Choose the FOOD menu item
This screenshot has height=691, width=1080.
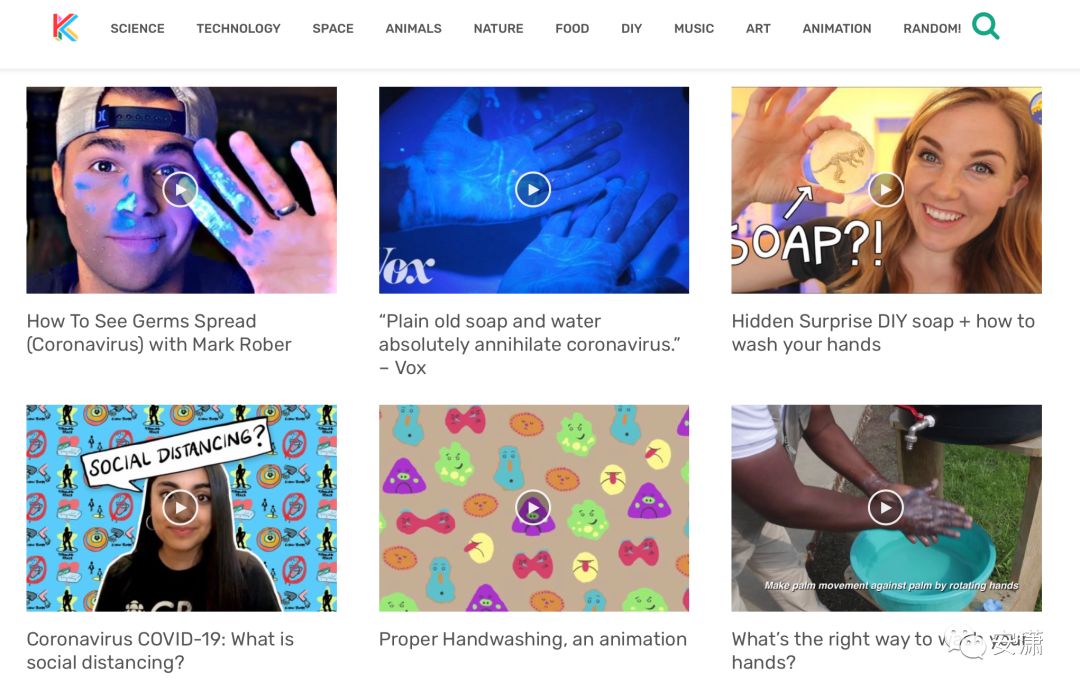click(572, 28)
